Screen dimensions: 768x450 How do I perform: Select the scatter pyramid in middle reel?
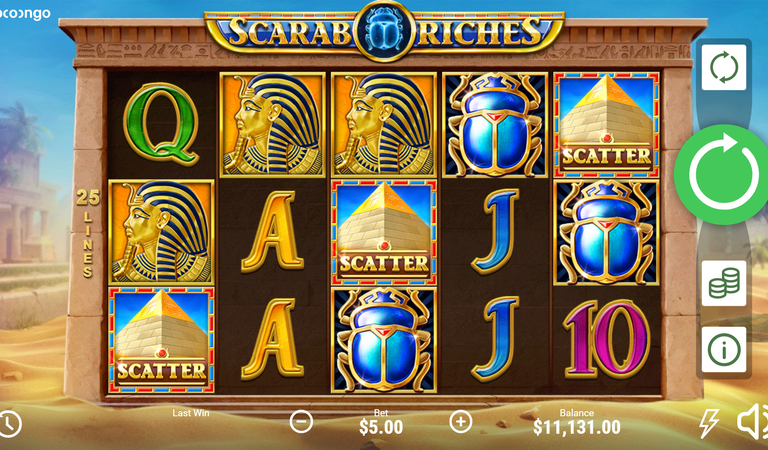click(384, 232)
